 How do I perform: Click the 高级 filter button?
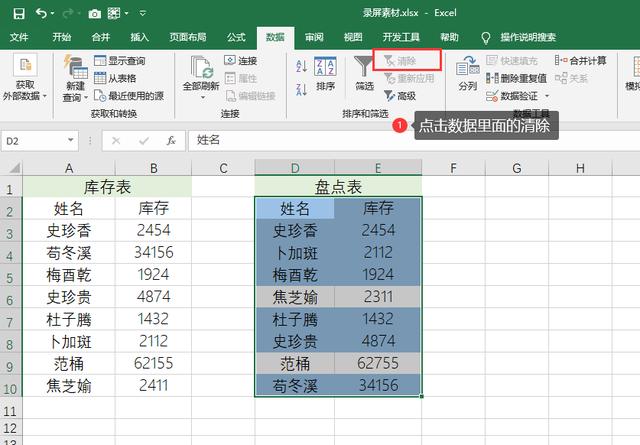pos(400,96)
